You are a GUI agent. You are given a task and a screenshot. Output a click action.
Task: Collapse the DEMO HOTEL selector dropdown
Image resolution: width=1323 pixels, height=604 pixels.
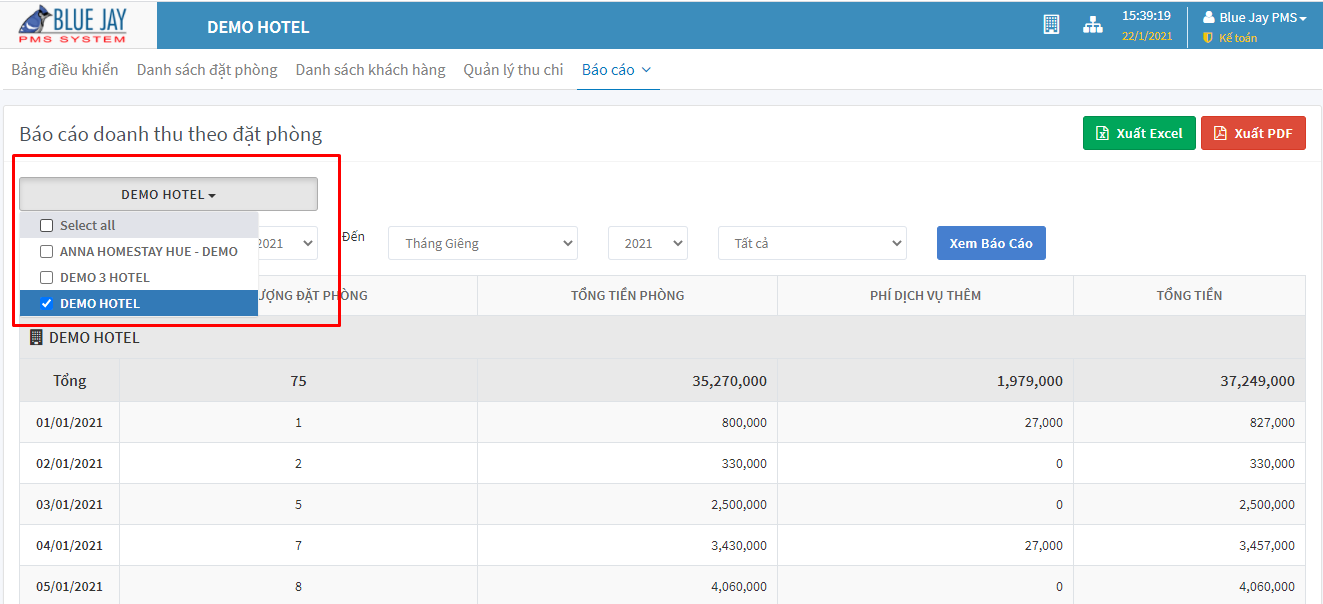[x=168, y=195]
